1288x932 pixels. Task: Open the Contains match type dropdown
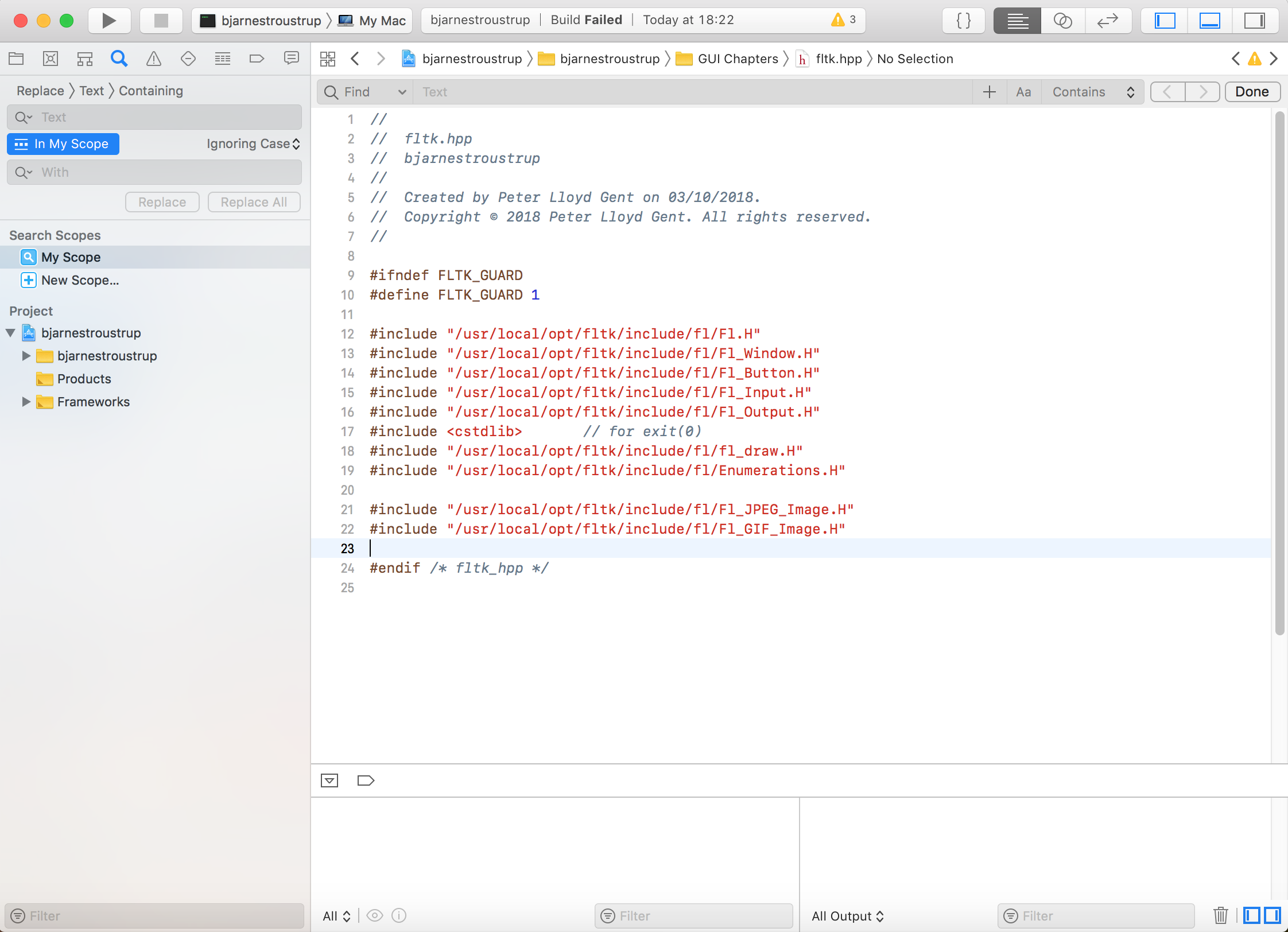pos(1093,92)
